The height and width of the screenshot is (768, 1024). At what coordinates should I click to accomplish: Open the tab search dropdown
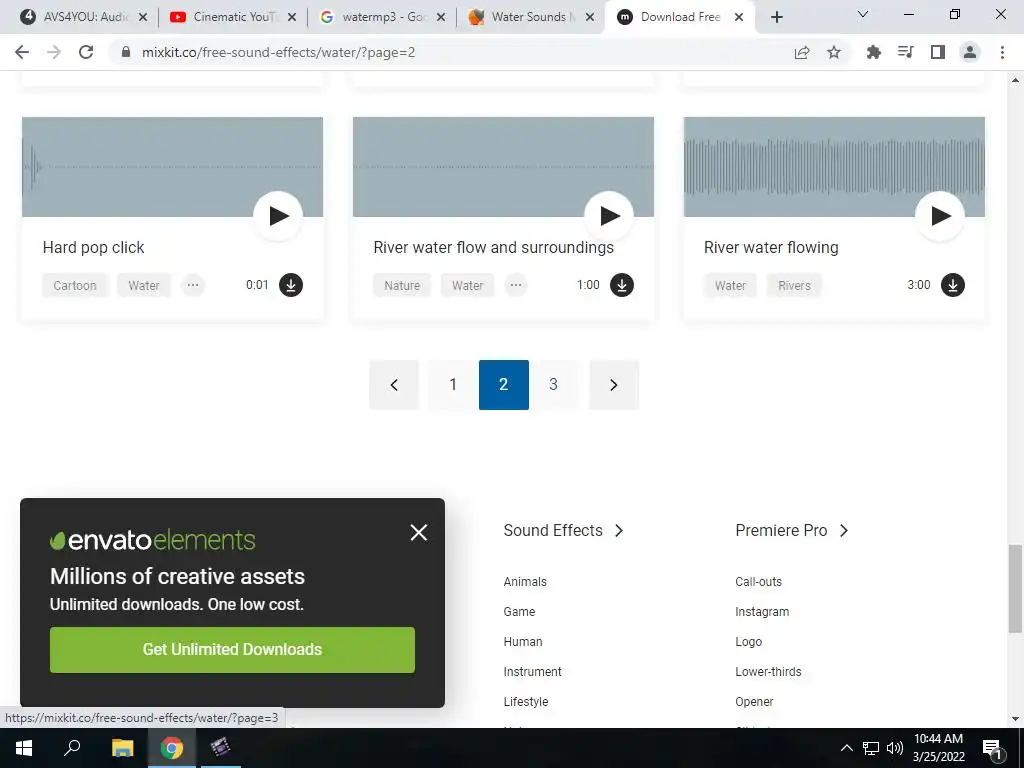point(863,14)
